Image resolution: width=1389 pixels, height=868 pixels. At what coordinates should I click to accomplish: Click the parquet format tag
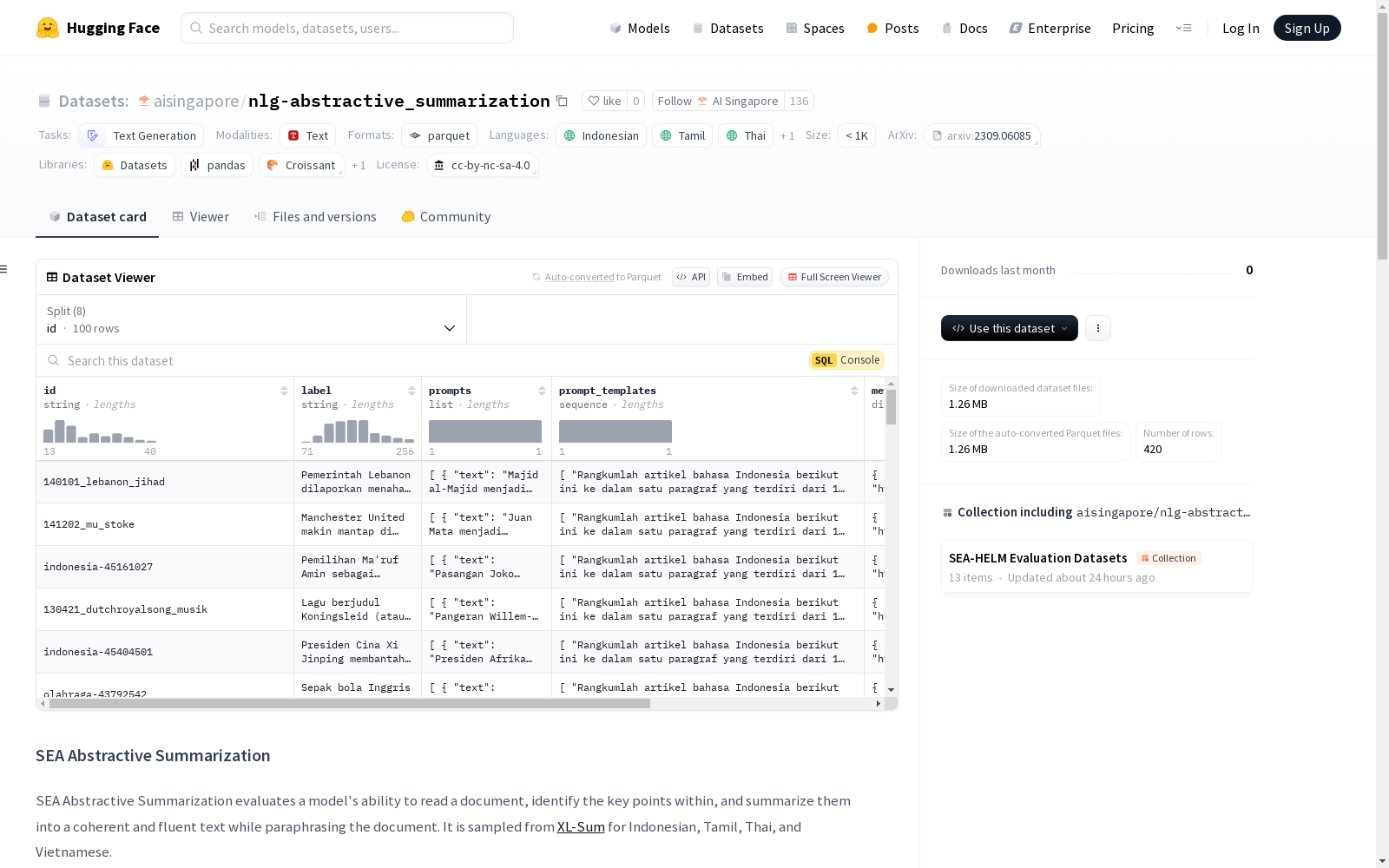pos(439,135)
